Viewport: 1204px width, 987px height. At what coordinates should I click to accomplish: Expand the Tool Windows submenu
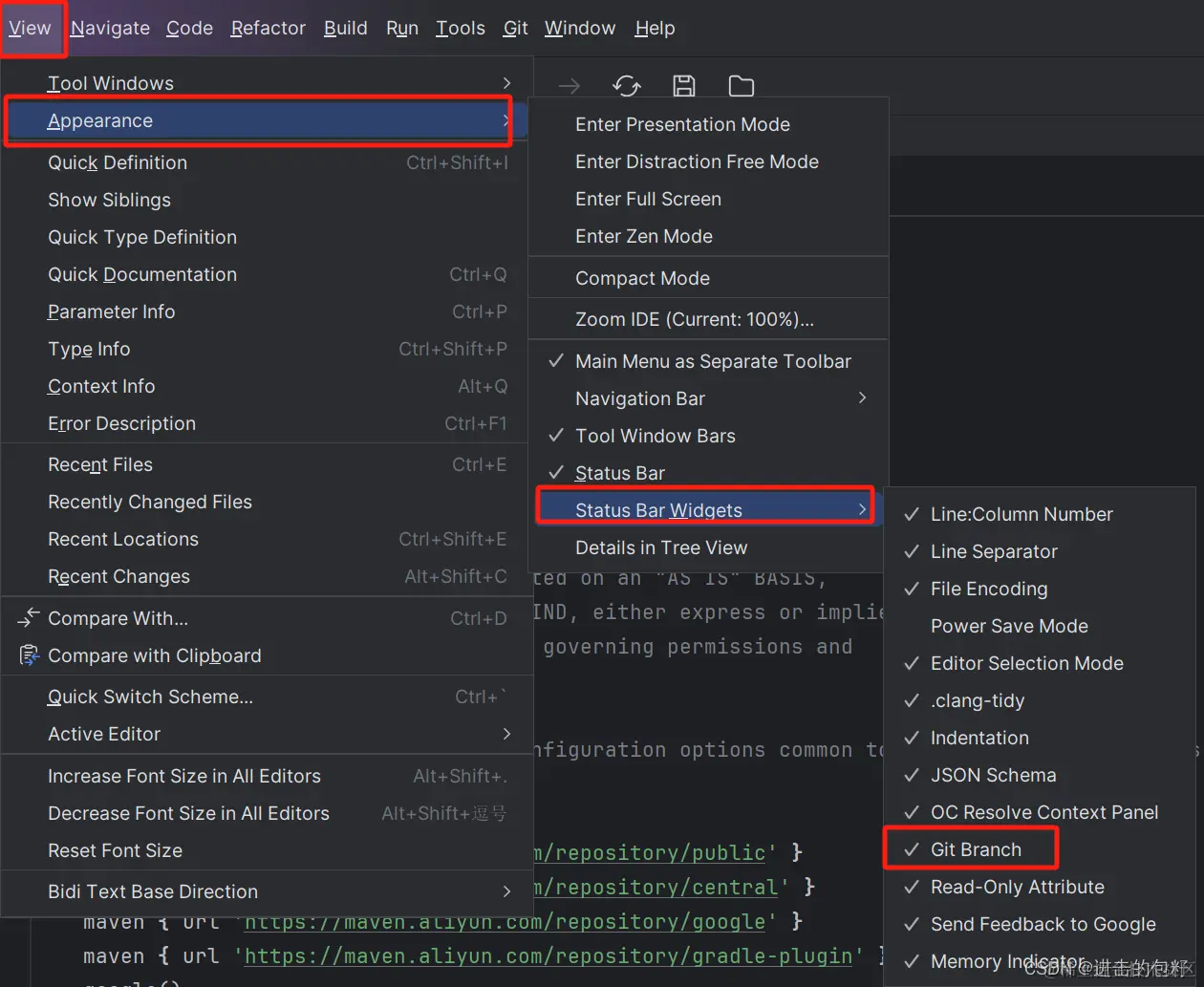[x=266, y=83]
